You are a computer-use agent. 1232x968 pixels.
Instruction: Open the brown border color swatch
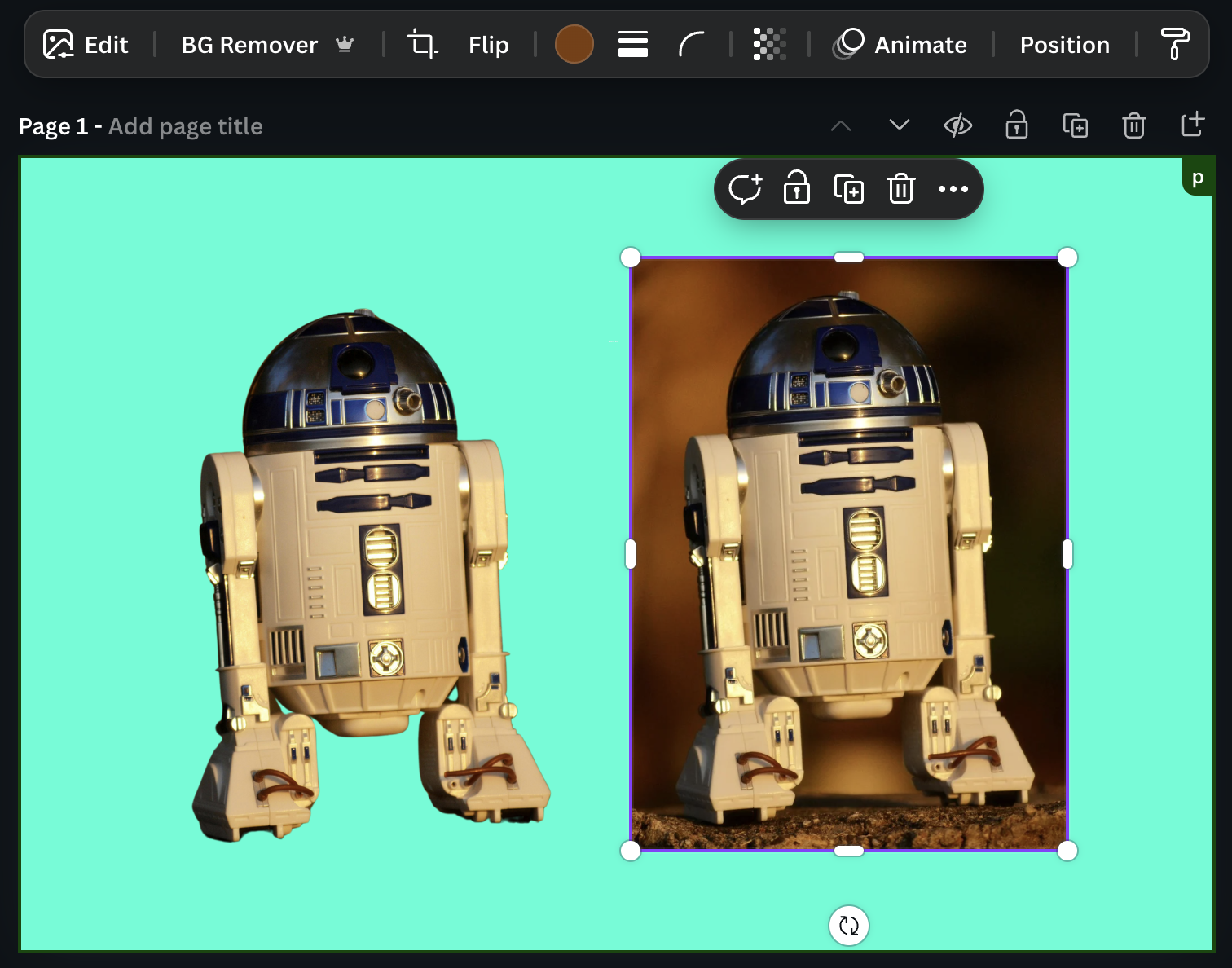[x=574, y=44]
